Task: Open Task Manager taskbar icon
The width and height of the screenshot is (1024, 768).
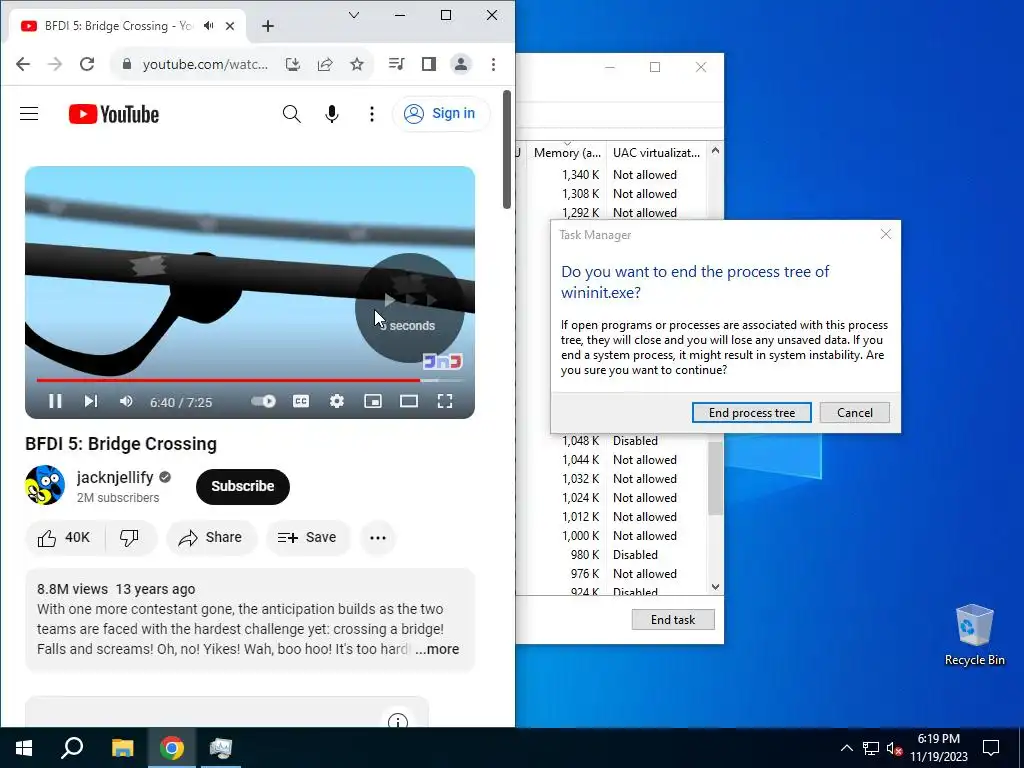Action: pos(221,748)
